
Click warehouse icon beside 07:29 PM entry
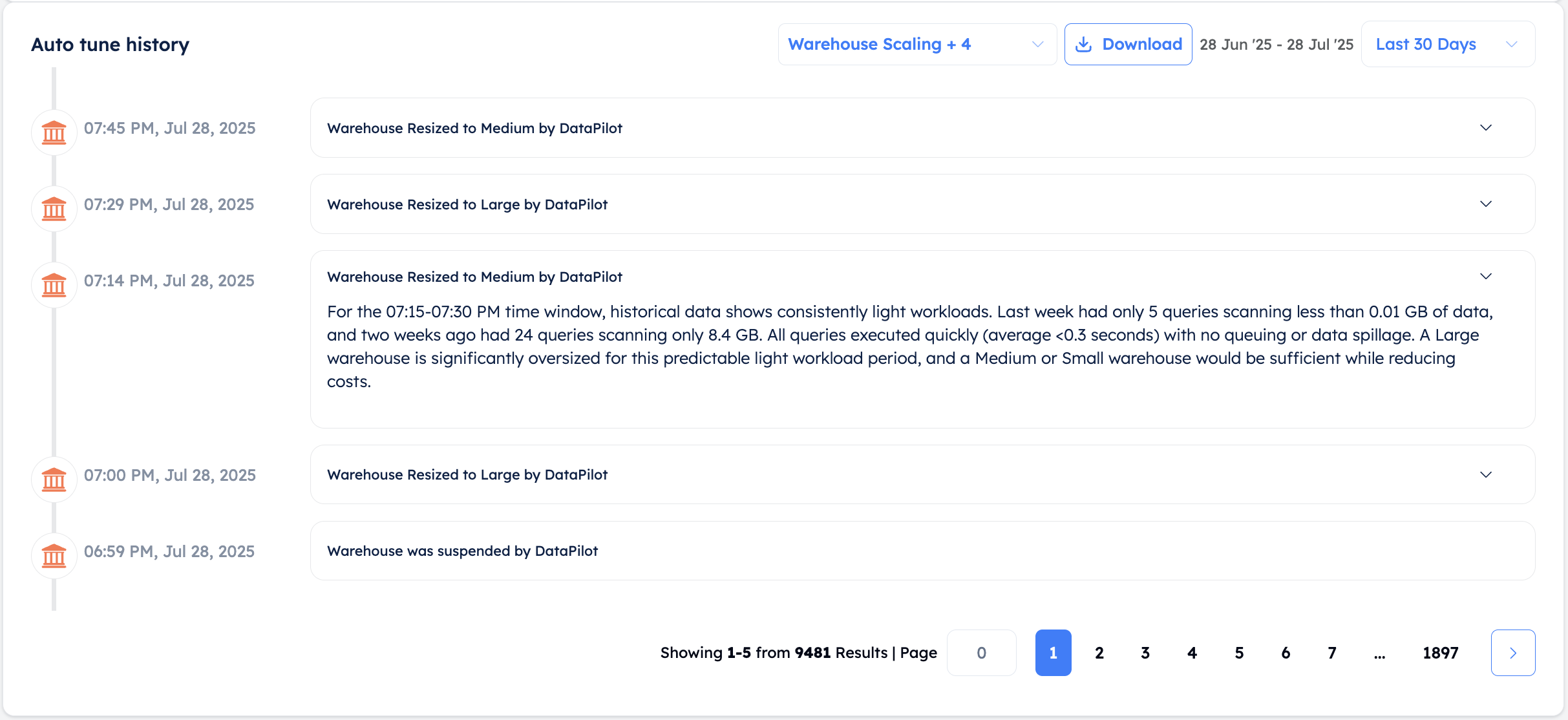(54, 209)
